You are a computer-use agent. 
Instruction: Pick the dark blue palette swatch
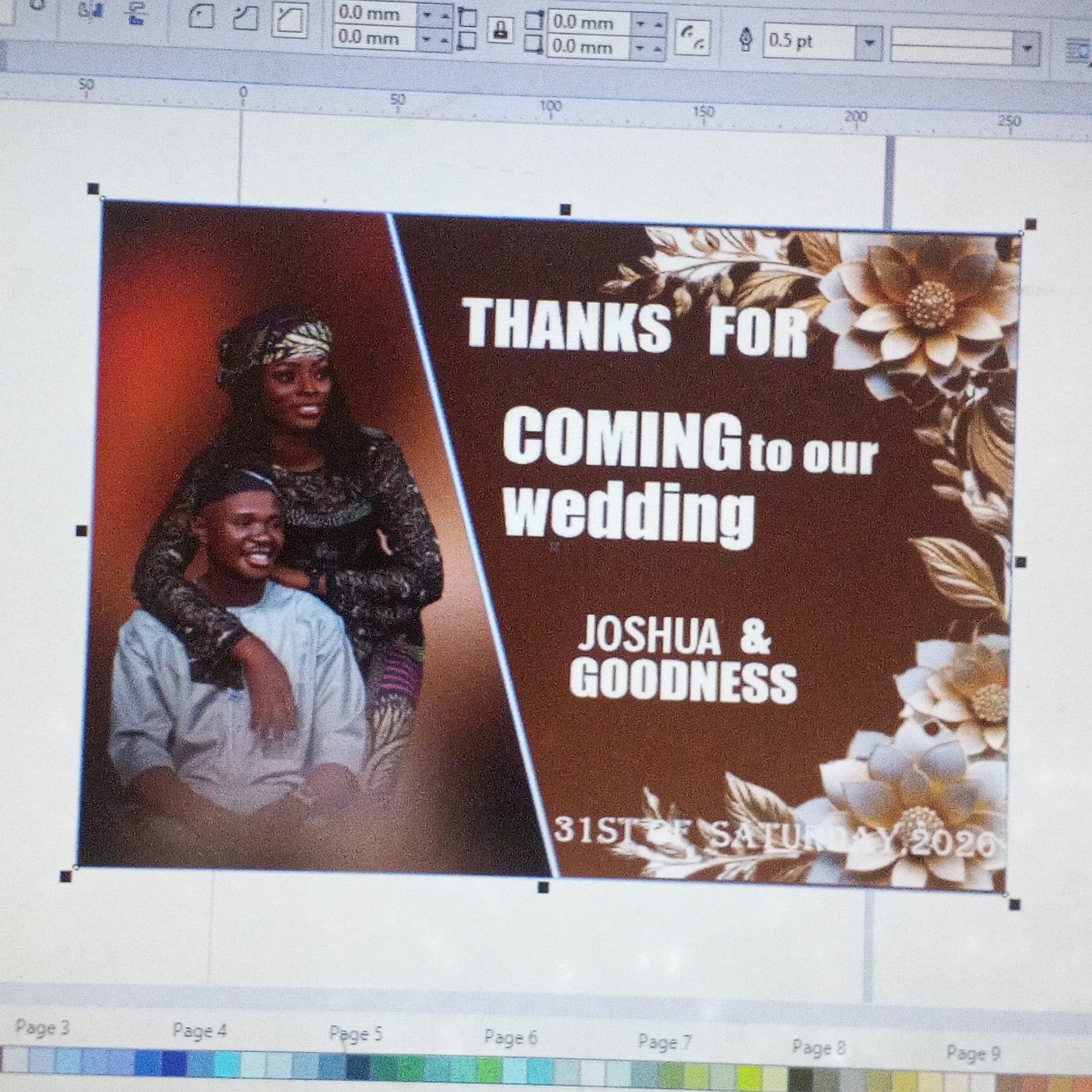[174, 1063]
